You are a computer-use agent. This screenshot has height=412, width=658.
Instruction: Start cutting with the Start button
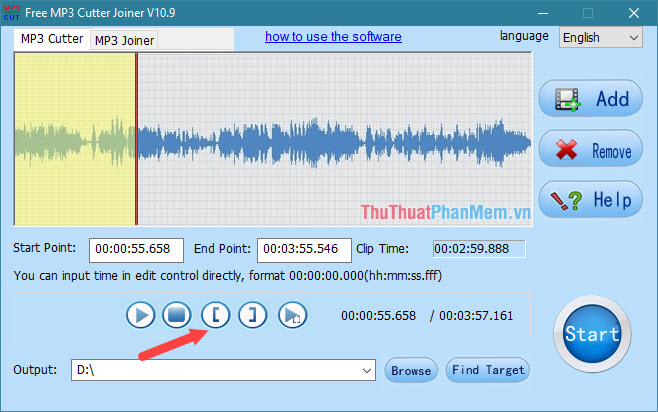click(x=592, y=334)
